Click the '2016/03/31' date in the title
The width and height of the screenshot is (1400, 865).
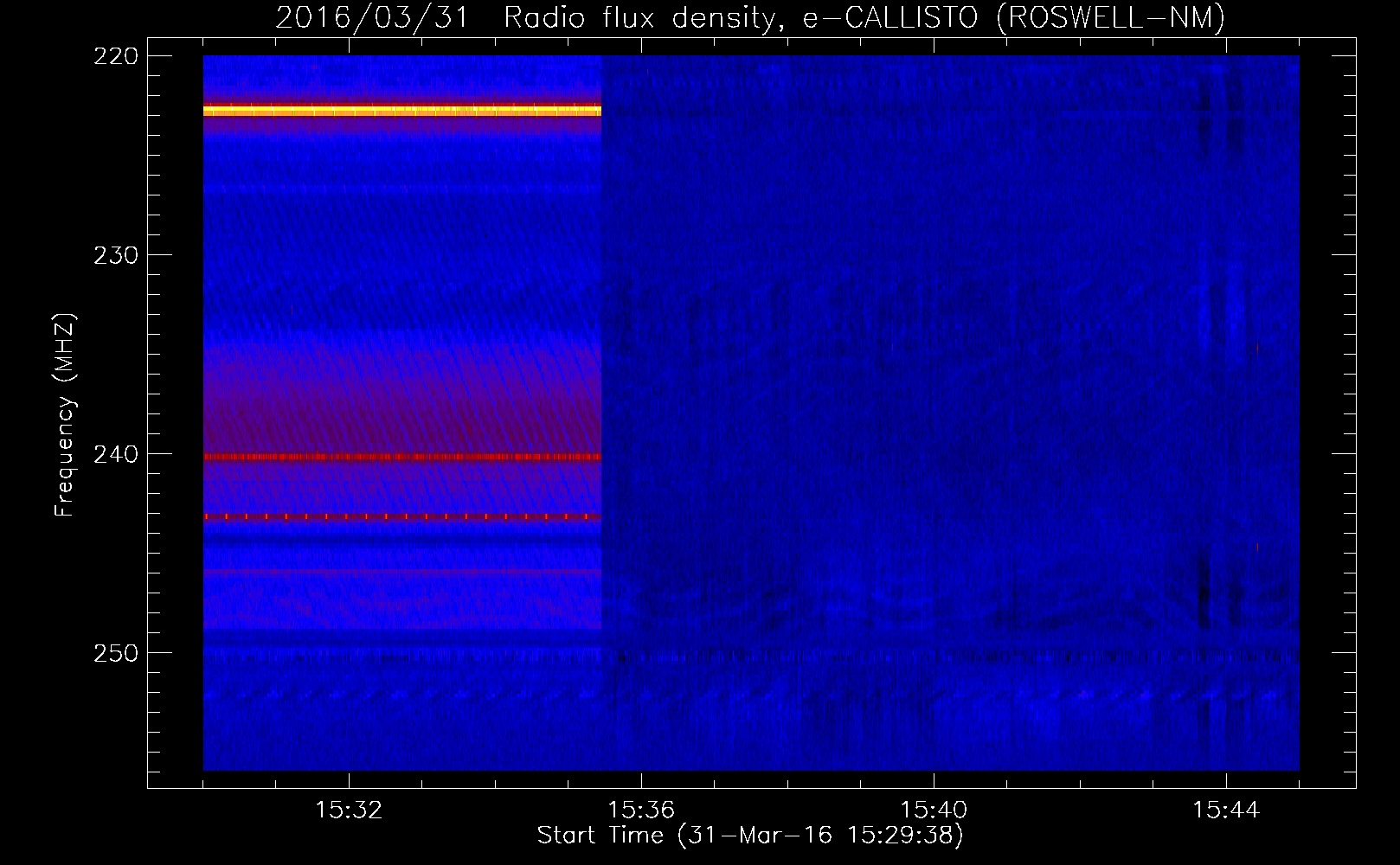pos(372,17)
